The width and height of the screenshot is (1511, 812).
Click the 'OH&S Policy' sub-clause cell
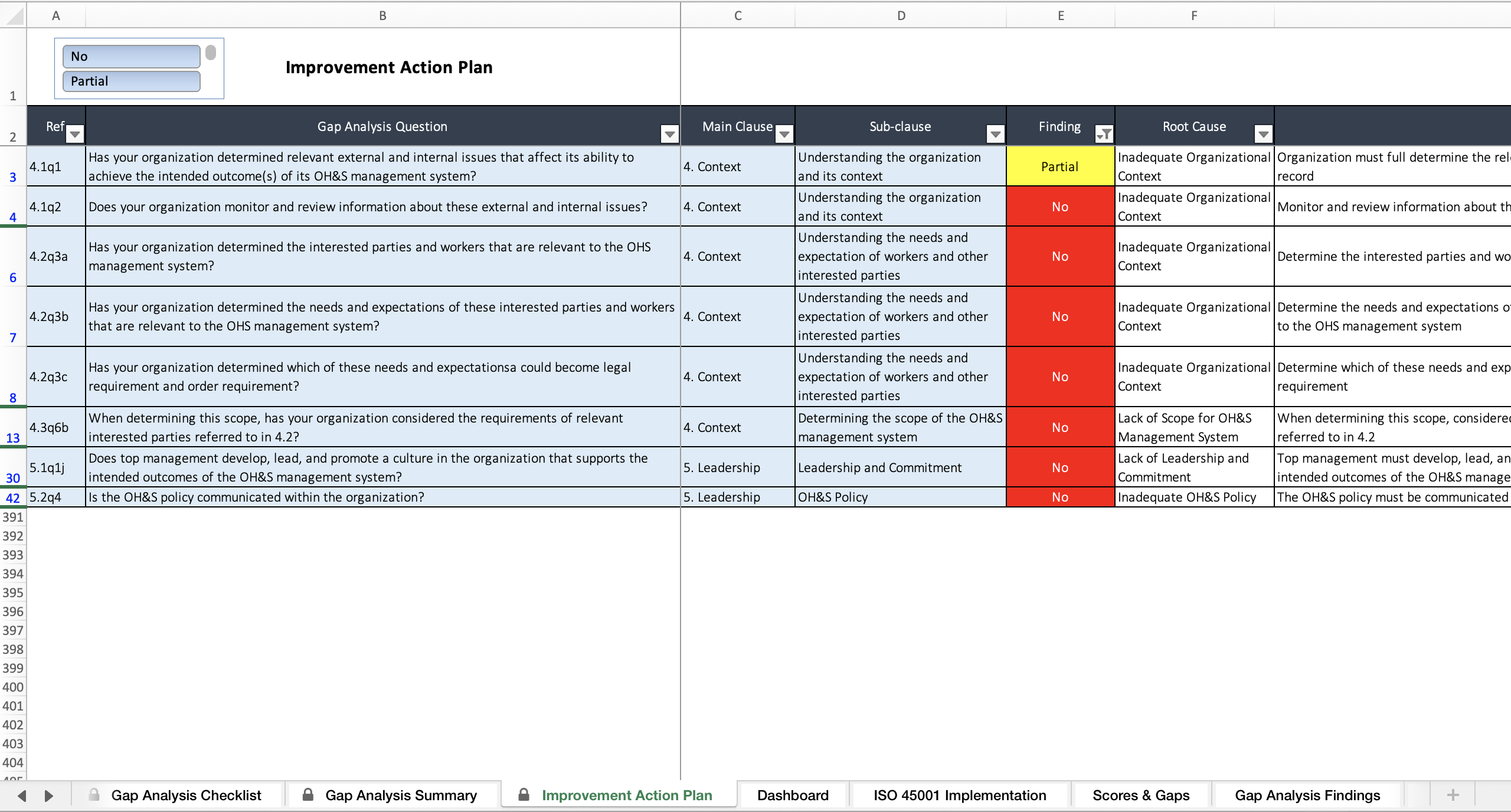(901, 497)
